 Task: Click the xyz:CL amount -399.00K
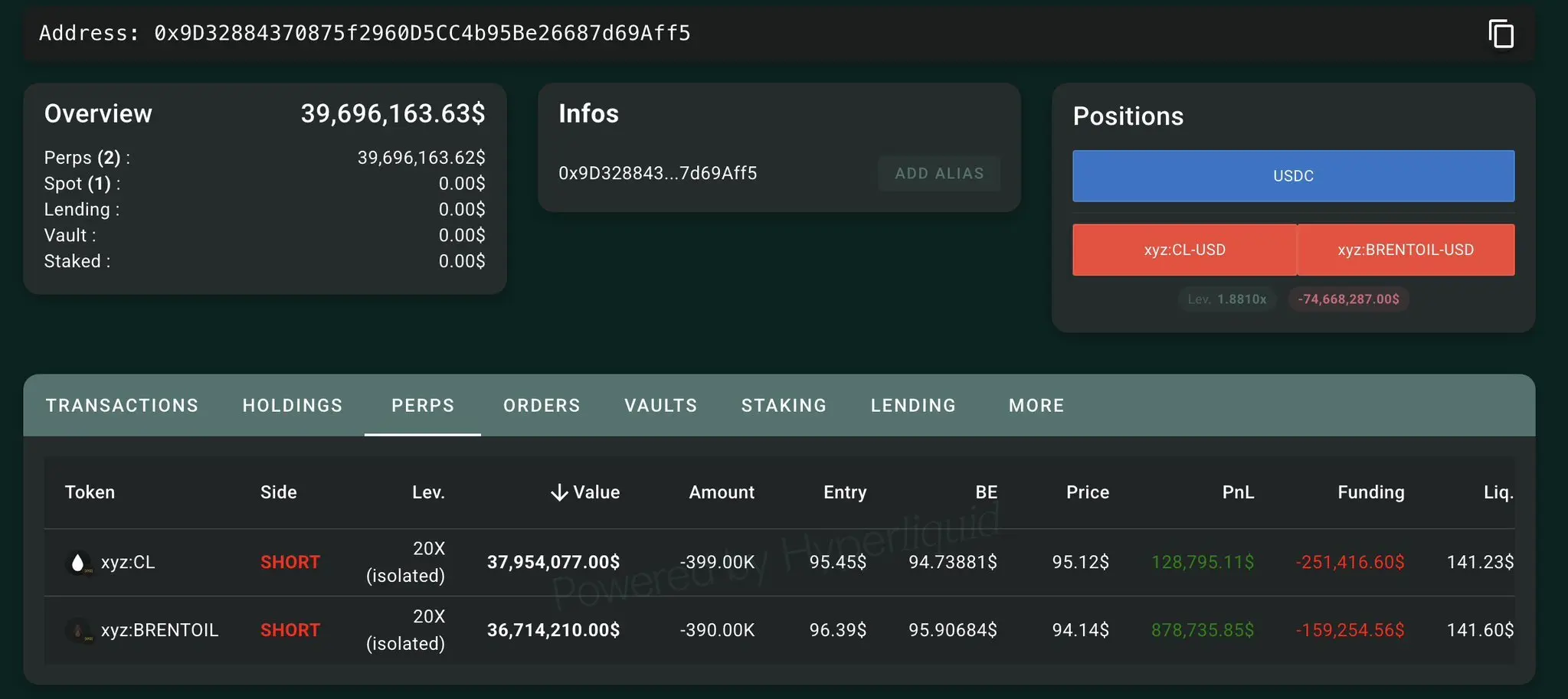pyautogui.click(x=717, y=563)
